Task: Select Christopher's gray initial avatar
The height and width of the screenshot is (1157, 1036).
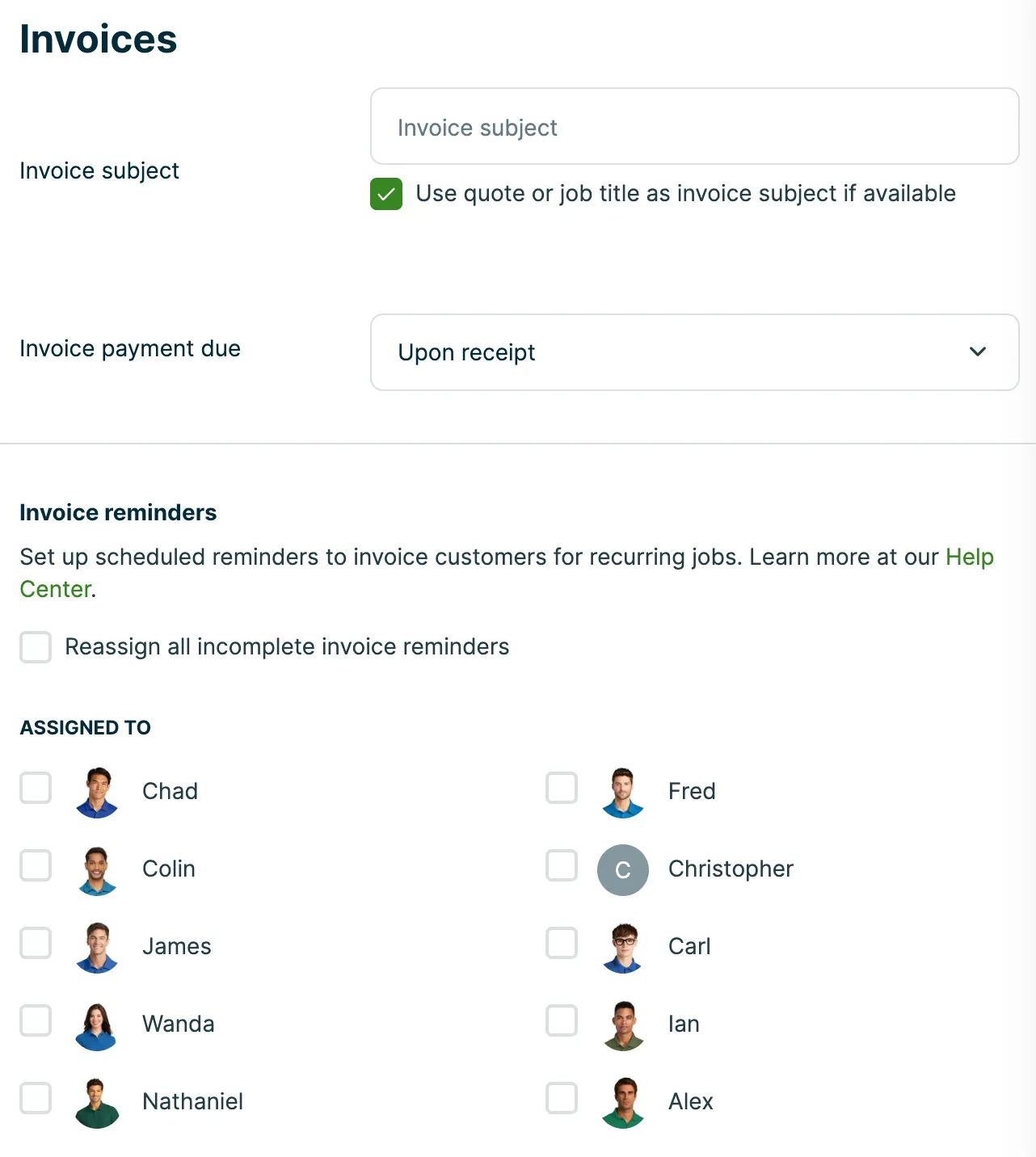Action: [x=623, y=870]
